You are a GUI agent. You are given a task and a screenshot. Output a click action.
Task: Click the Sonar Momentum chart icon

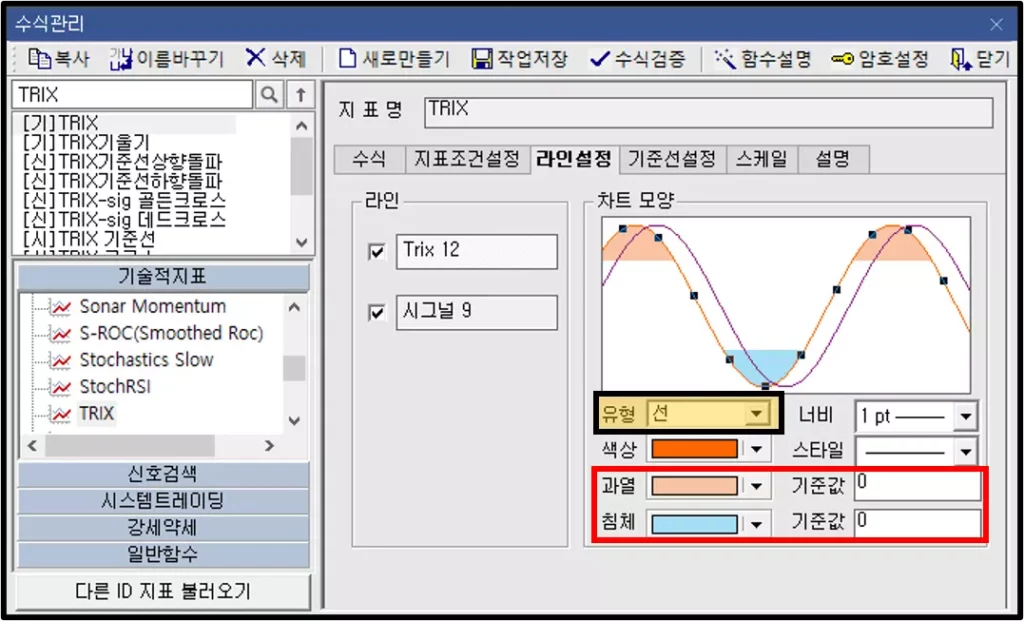[x=61, y=306]
